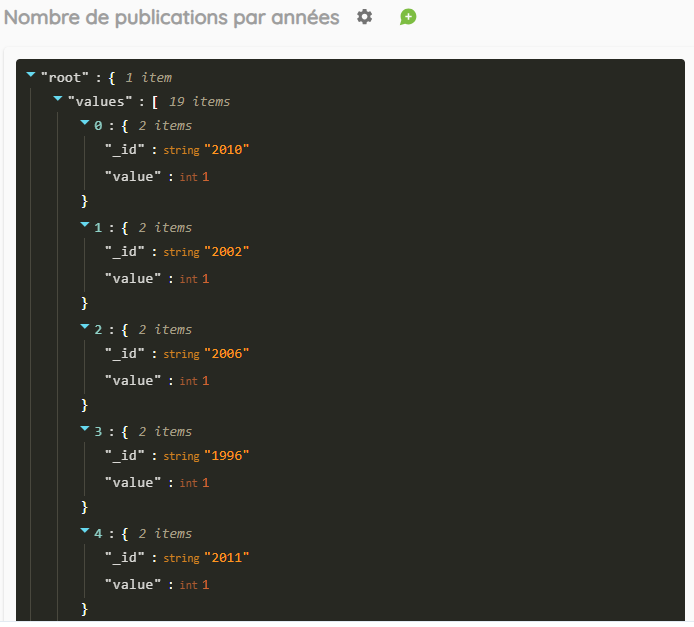The height and width of the screenshot is (627, 694).
Task: Click index number 4 in values
Action: [x=98, y=534]
